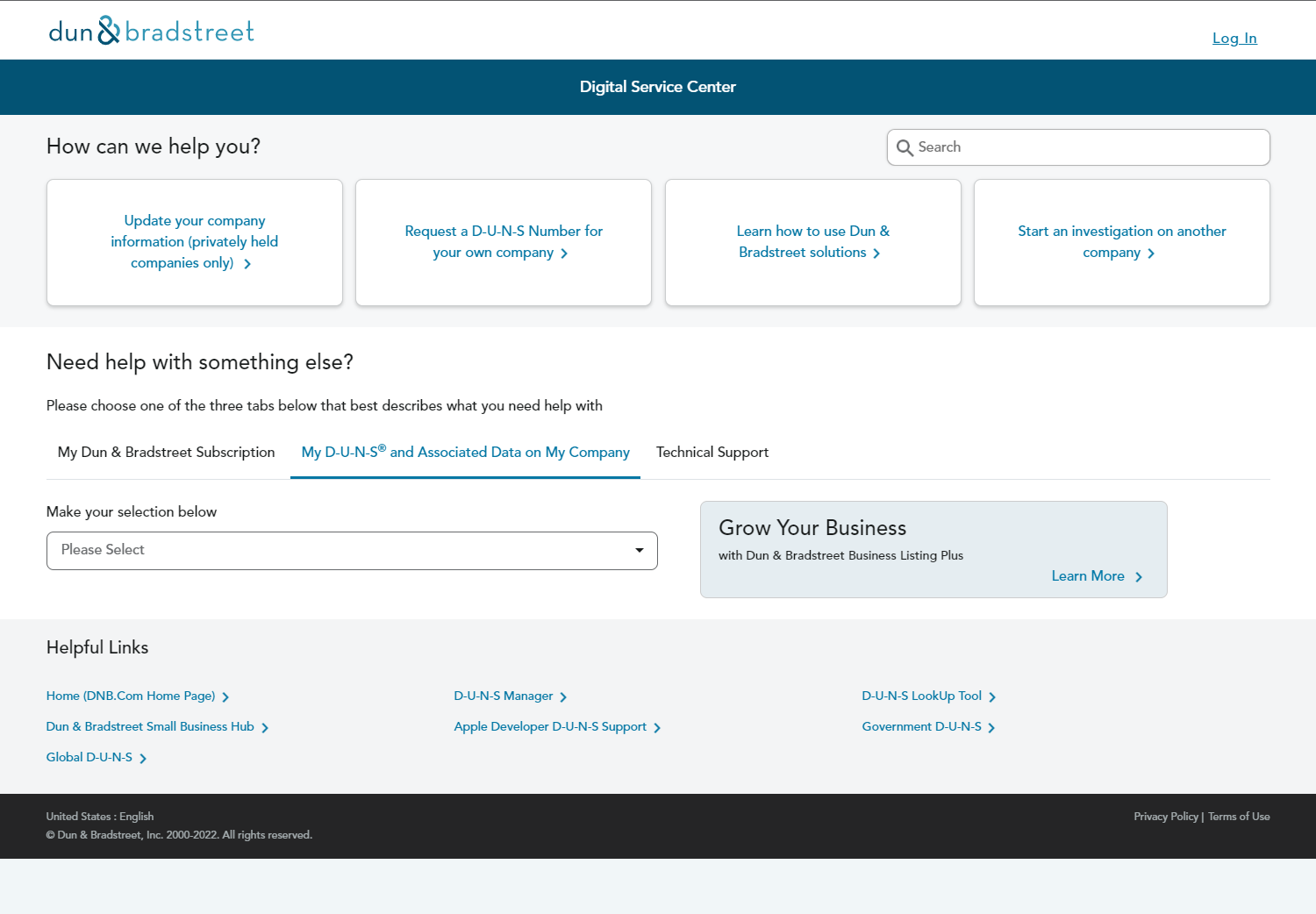
Task: Open Update your company information card
Action: pos(194,242)
